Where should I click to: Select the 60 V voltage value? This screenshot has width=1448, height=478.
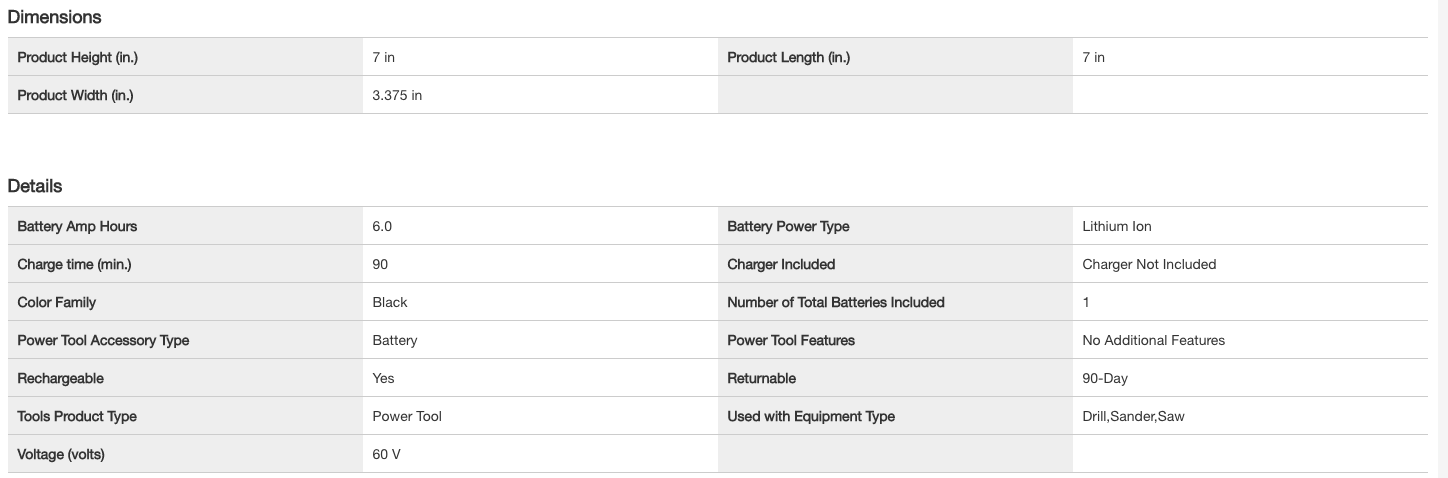tap(386, 454)
